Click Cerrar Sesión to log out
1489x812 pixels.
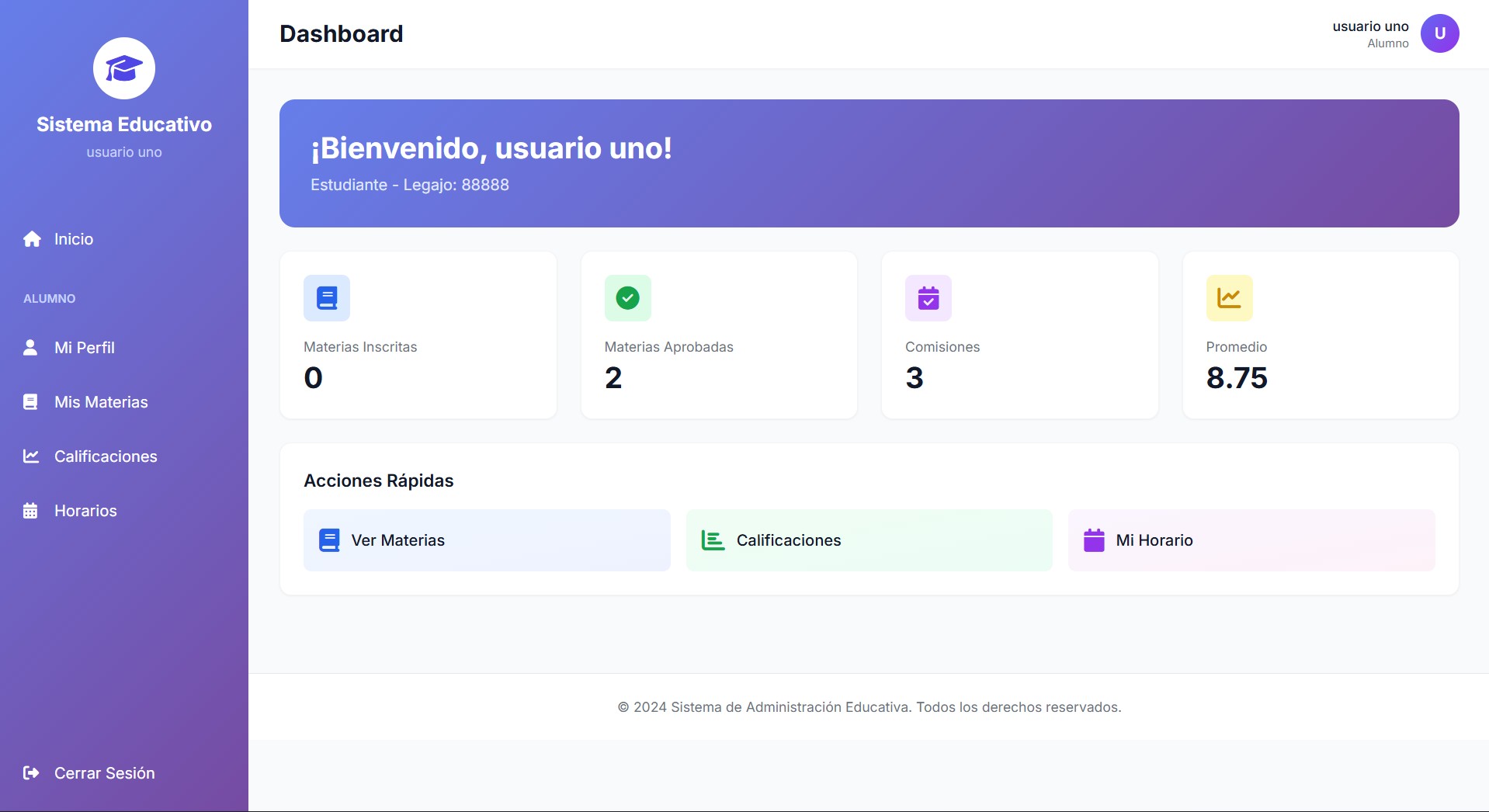click(104, 772)
